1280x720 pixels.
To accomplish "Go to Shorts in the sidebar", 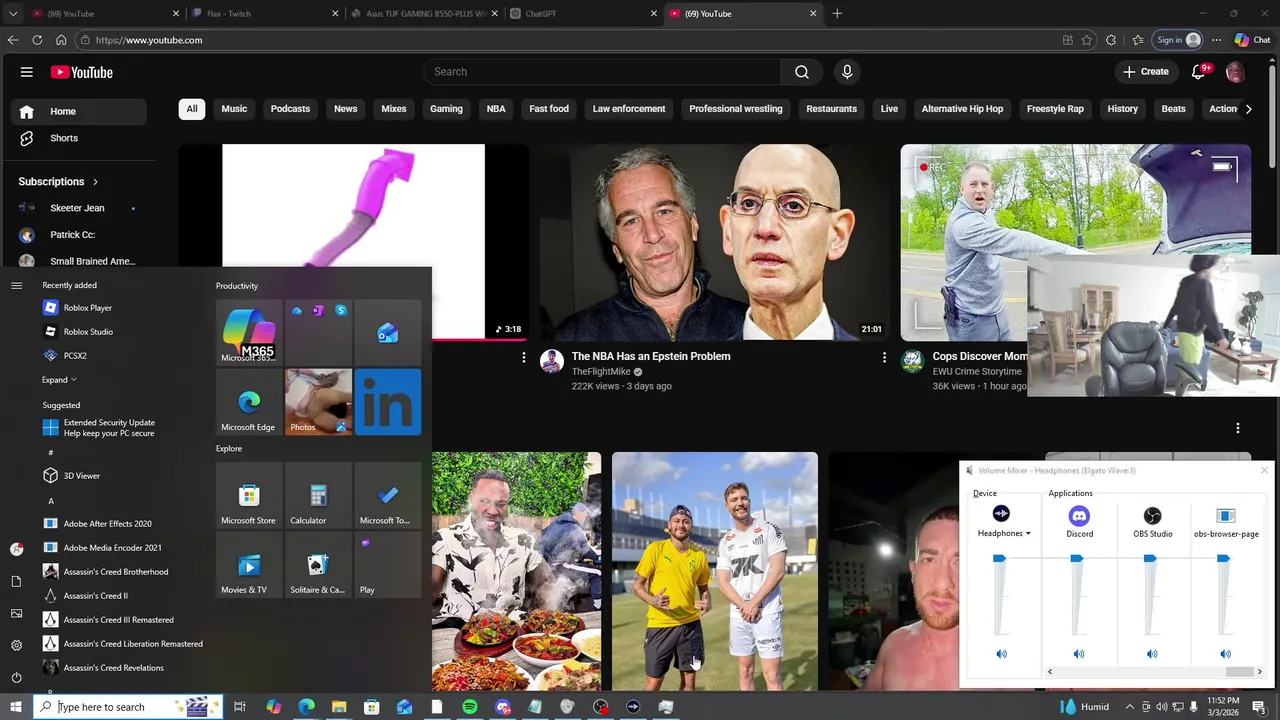I will coord(64,138).
